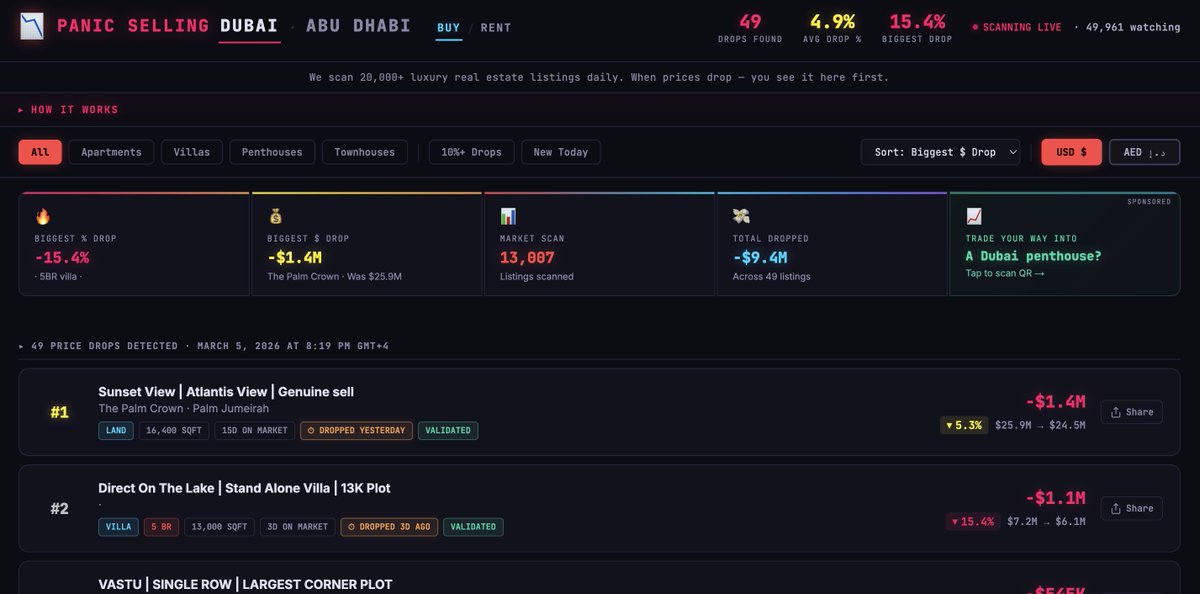Click the 15.4% drop badge on listing #2

coord(973,521)
